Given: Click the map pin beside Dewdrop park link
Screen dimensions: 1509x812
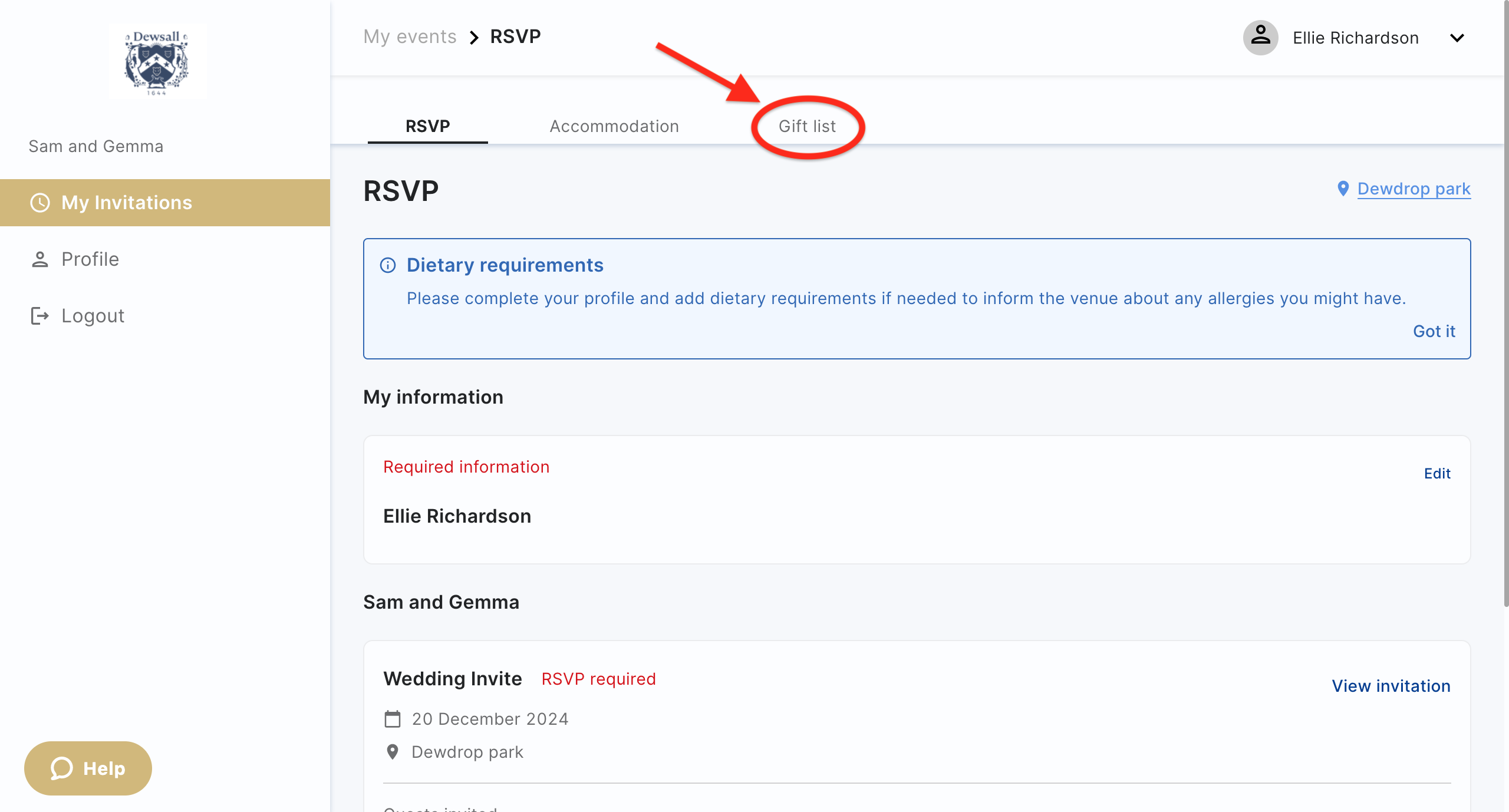Looking at the screenshot, I should pos(1343,189).
